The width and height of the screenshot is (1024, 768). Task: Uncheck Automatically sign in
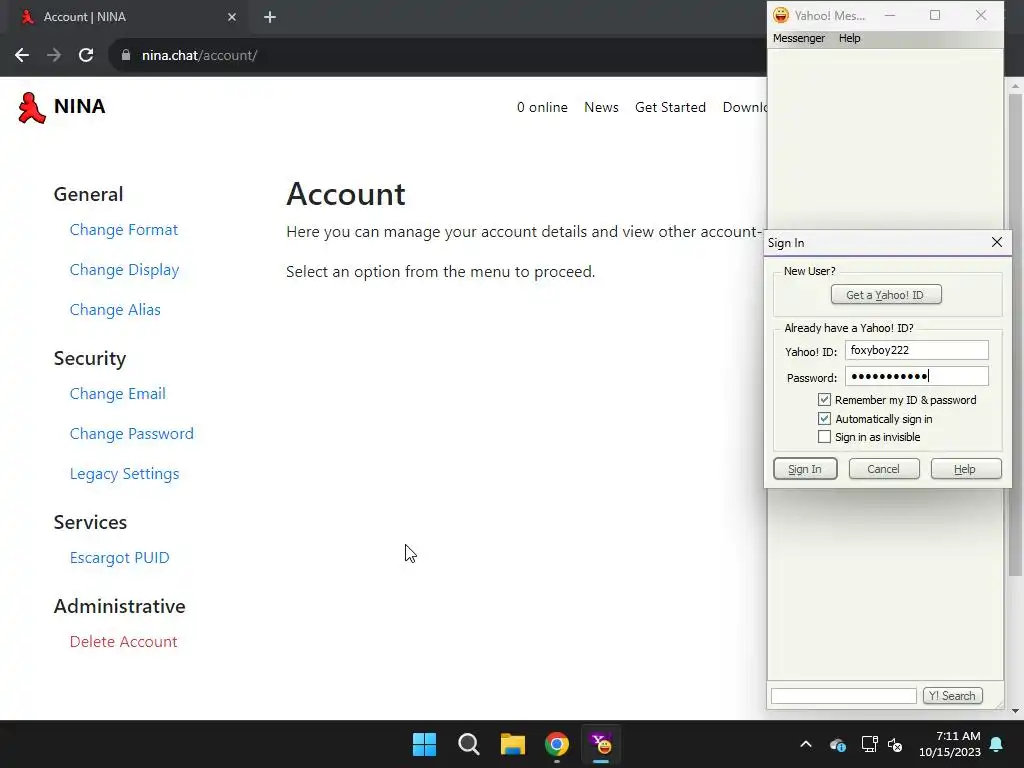coord(824,419)
